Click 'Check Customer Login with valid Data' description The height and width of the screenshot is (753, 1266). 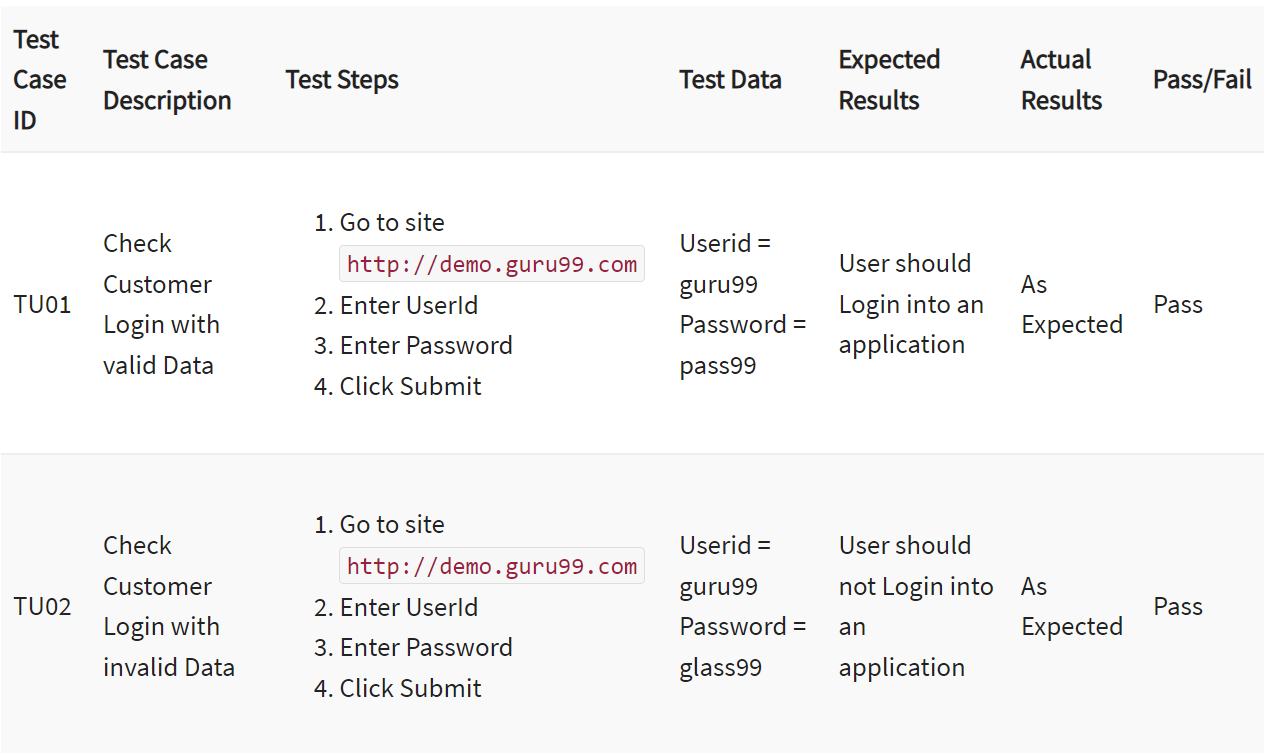[160, 304]
